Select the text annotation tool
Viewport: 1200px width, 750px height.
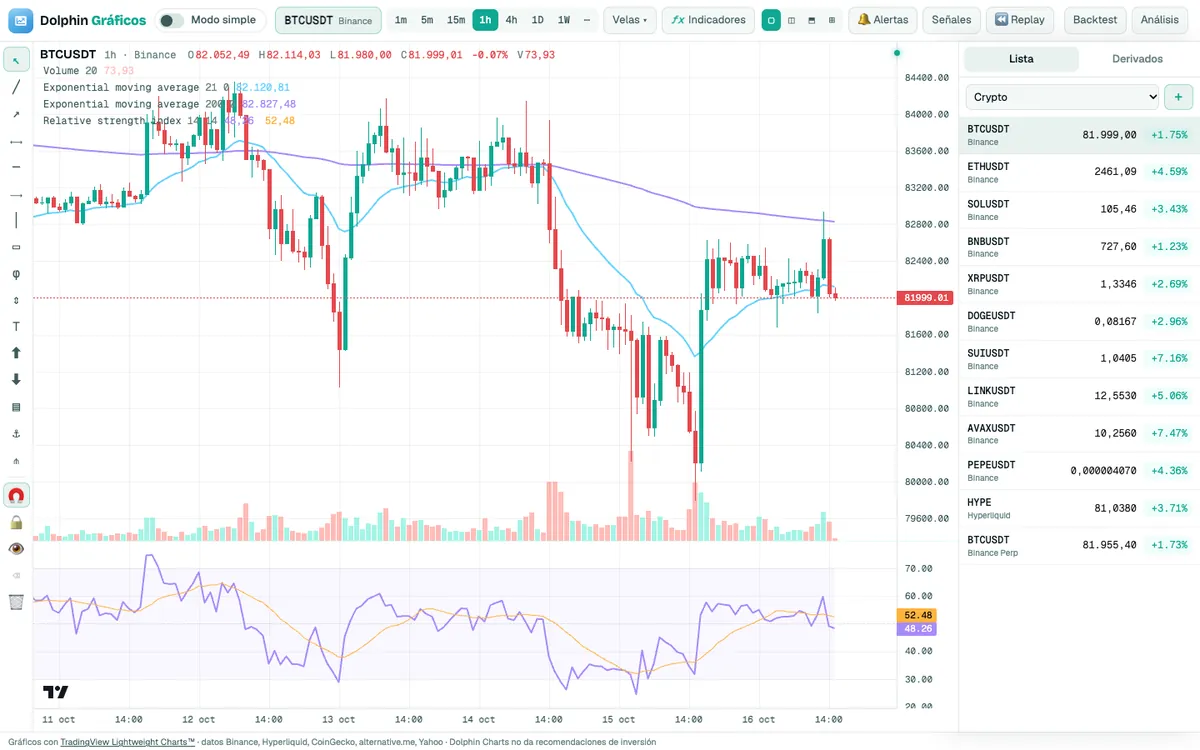16,327
